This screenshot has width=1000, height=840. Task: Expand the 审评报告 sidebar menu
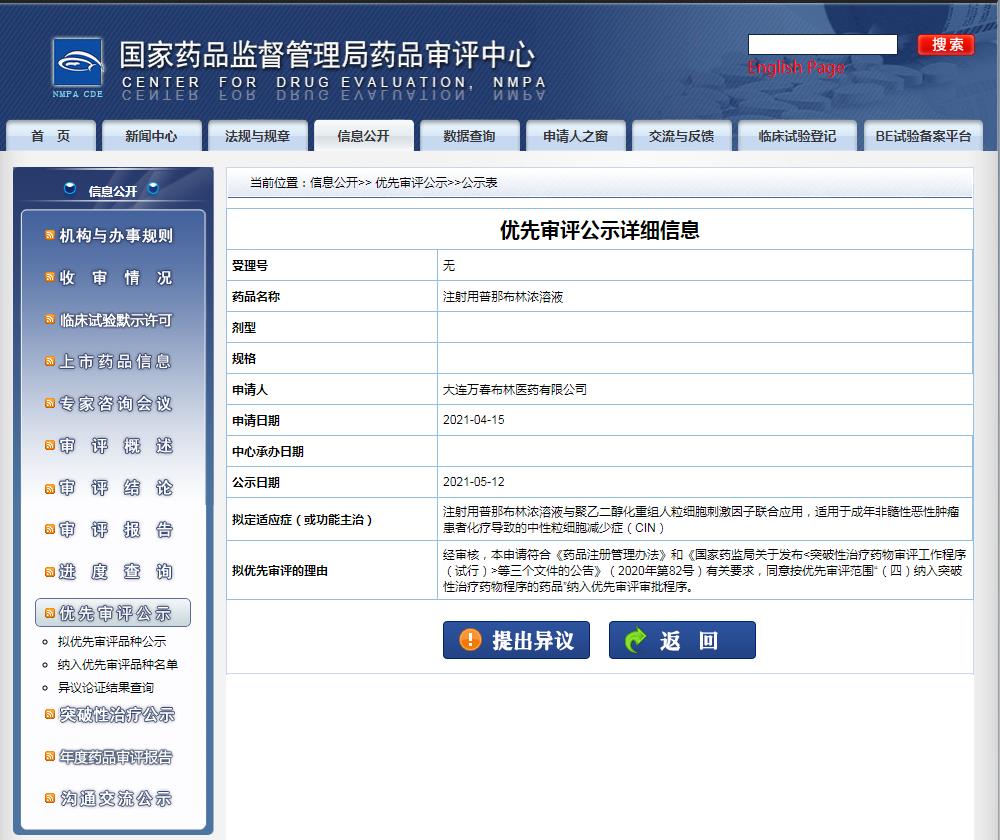point(115,530)
